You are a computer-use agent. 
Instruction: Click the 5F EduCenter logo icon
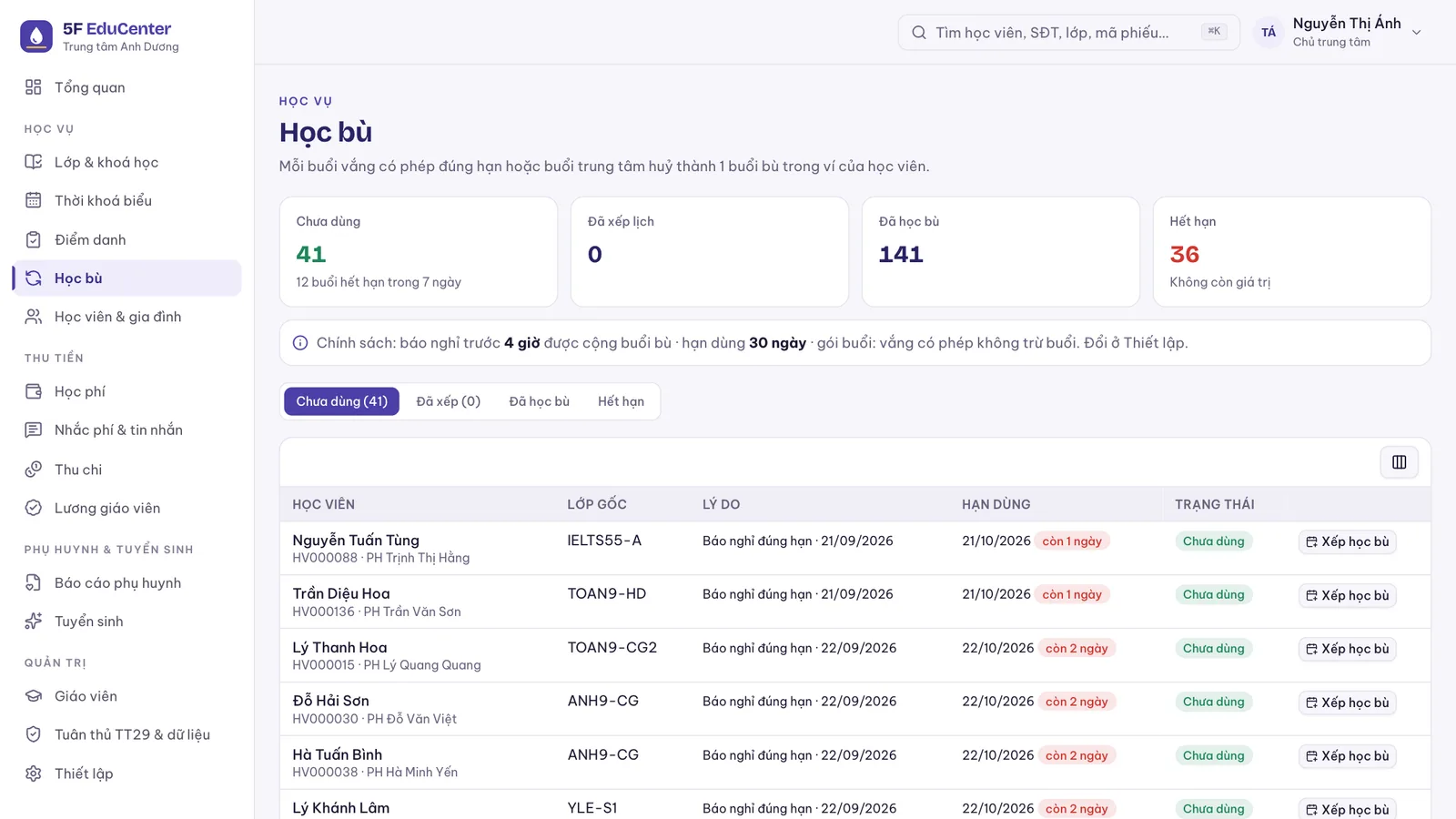[x=36, y=36]
